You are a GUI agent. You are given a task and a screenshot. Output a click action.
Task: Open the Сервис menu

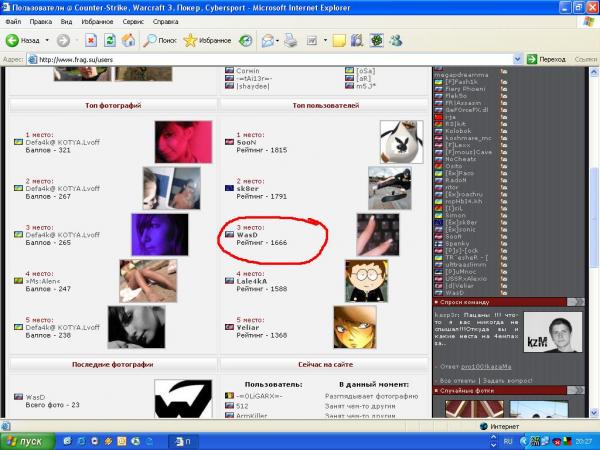[x=133, y=22]
